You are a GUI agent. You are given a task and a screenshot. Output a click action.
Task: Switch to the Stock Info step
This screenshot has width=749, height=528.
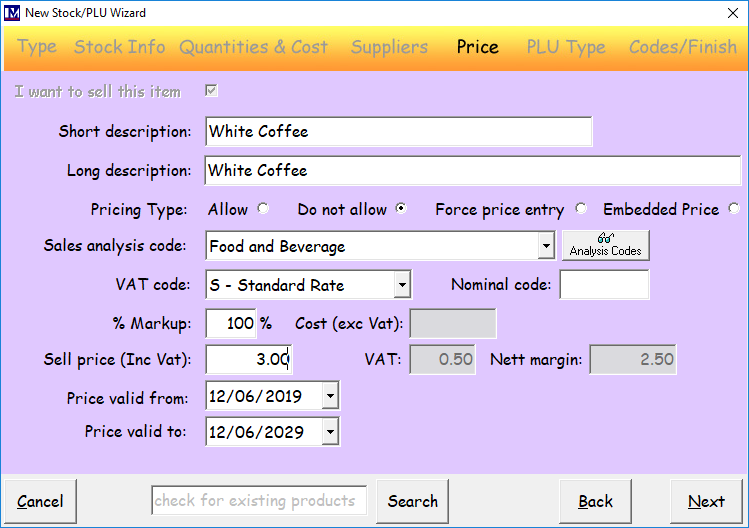point(119,47)
